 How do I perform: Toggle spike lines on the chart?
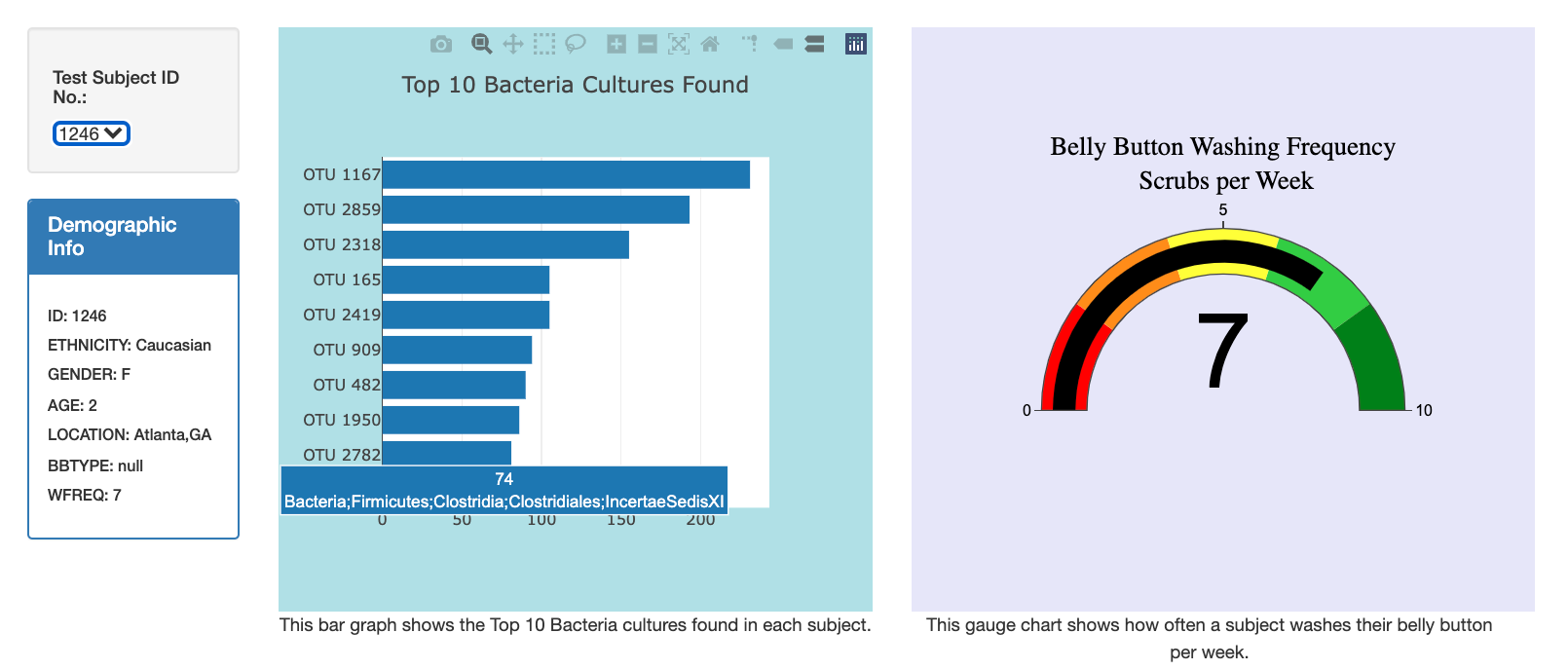[x=752, y=43]
